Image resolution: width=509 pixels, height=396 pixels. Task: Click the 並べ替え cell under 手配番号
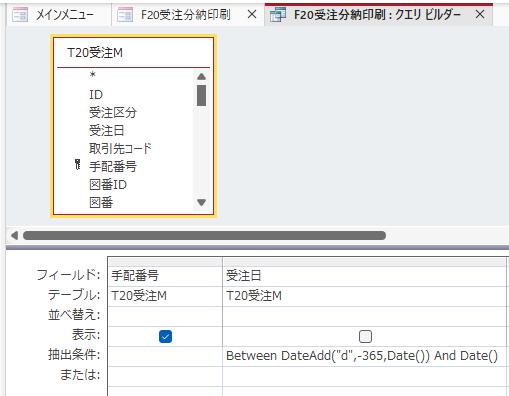coord(165,316)
